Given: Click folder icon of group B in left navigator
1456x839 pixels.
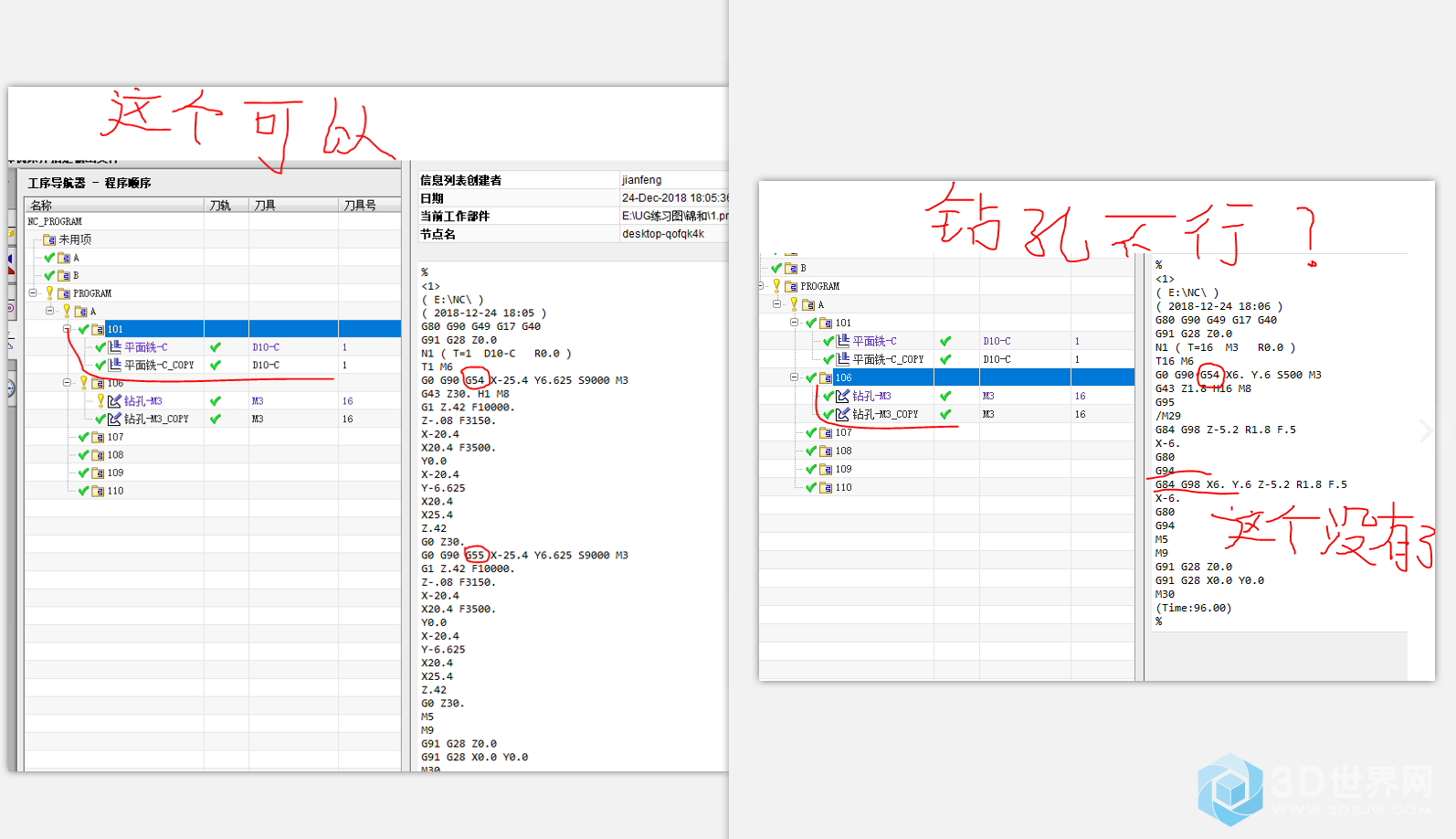Looking at the screenshot, I should pyautogui.click(x=64, y=275).
